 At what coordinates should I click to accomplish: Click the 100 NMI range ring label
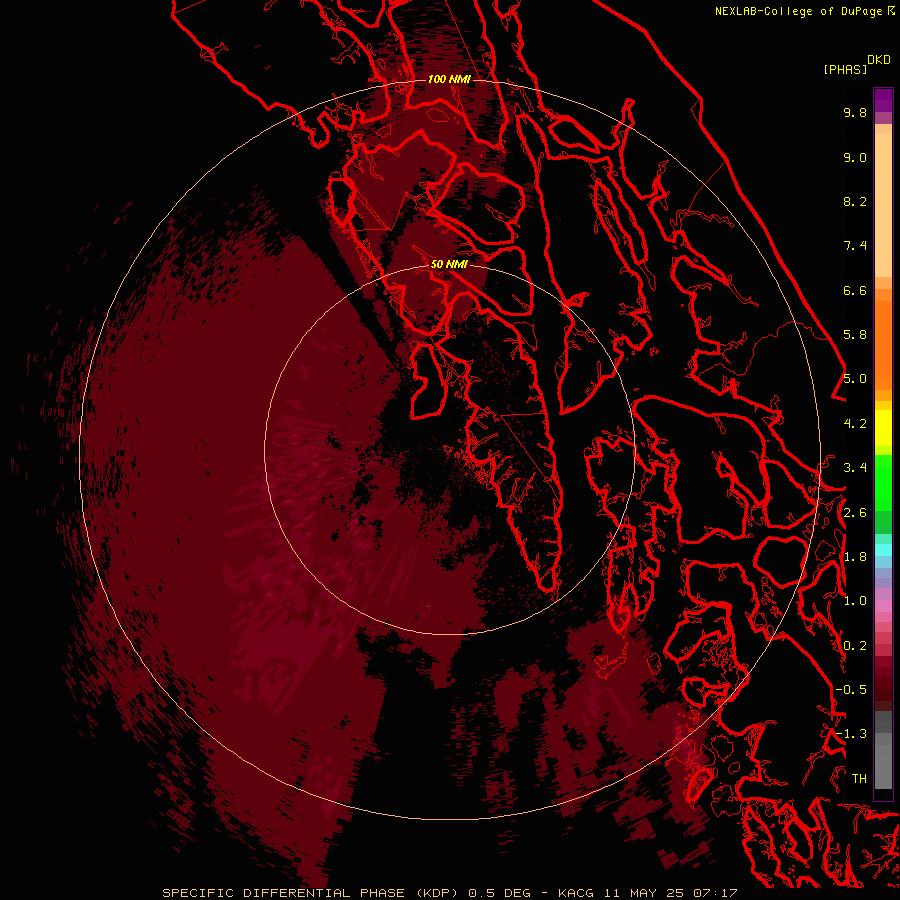[449, 79]
